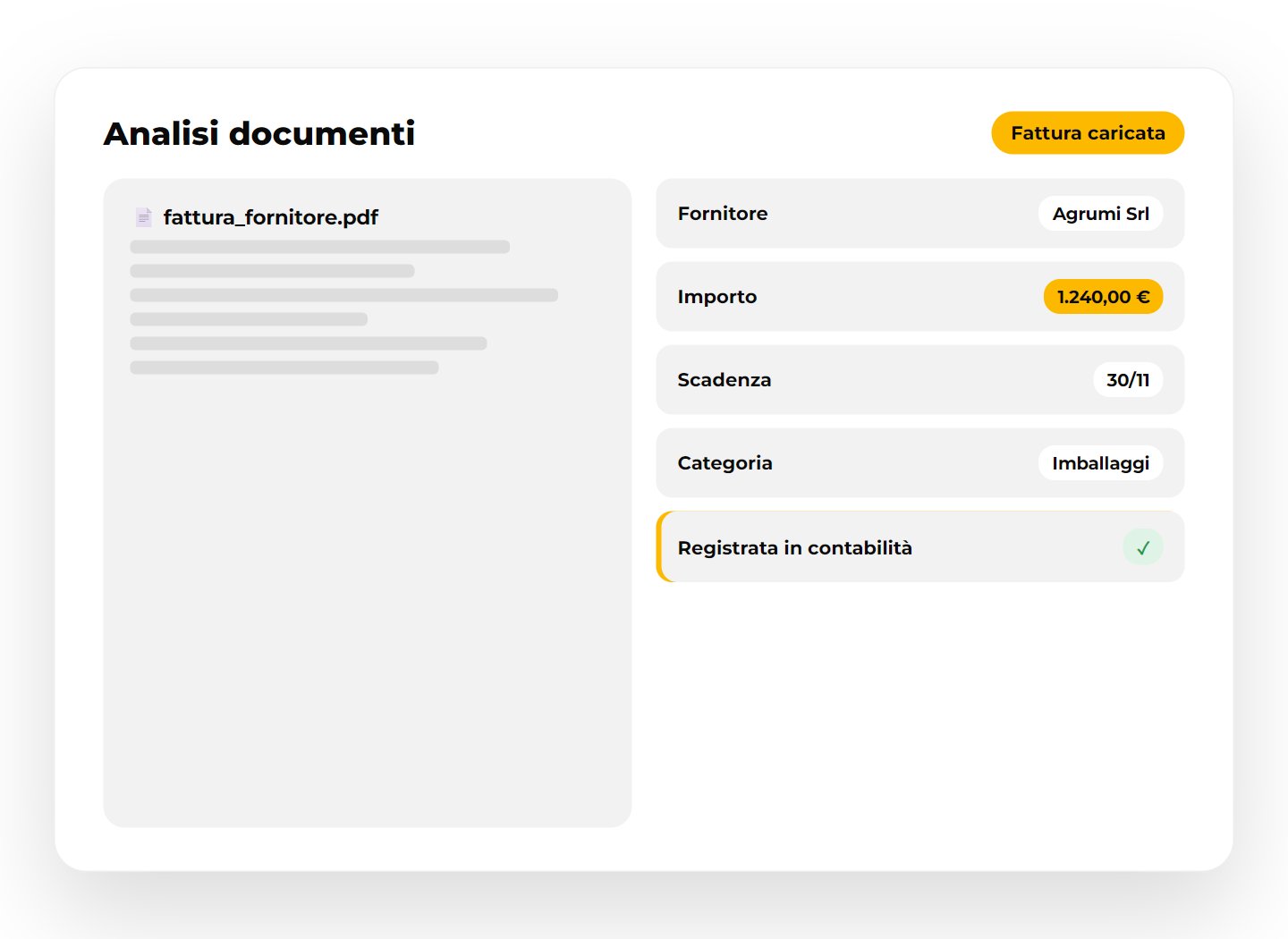Click the shortest placeholder line in document preview

[x=249, y=319]
